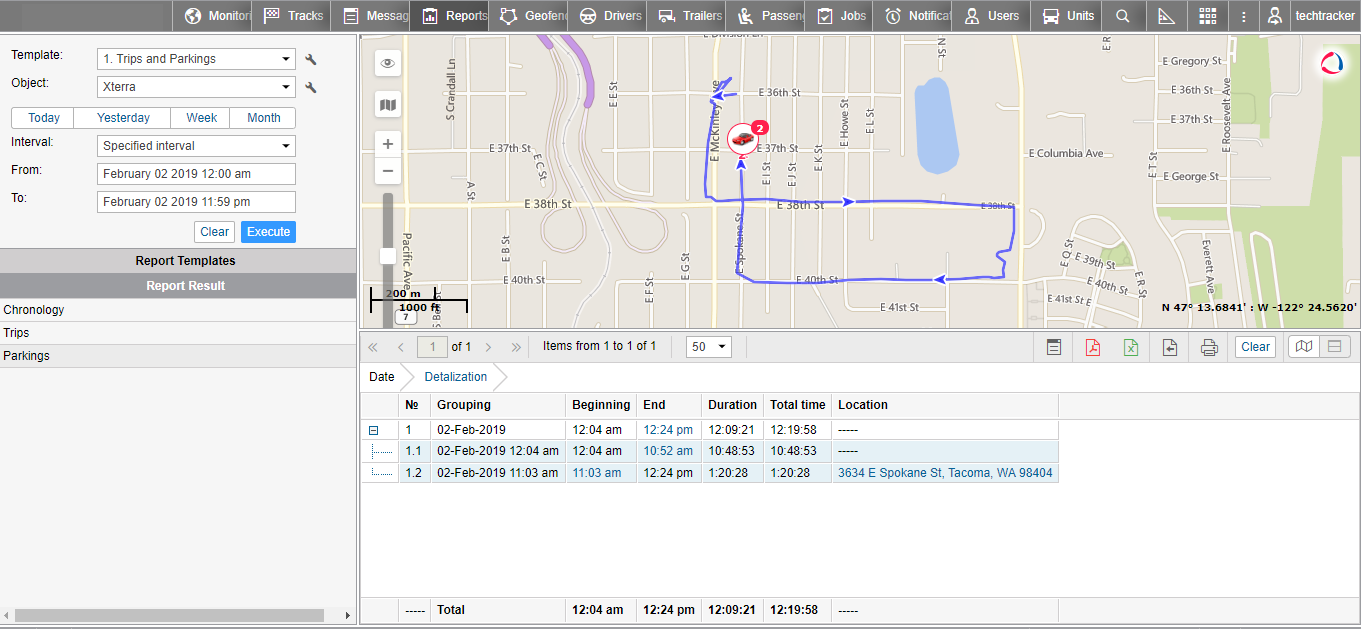Open the apps grid icon
The height and width of the screenshot is (629, 1364).
(x=1208, y=16)
